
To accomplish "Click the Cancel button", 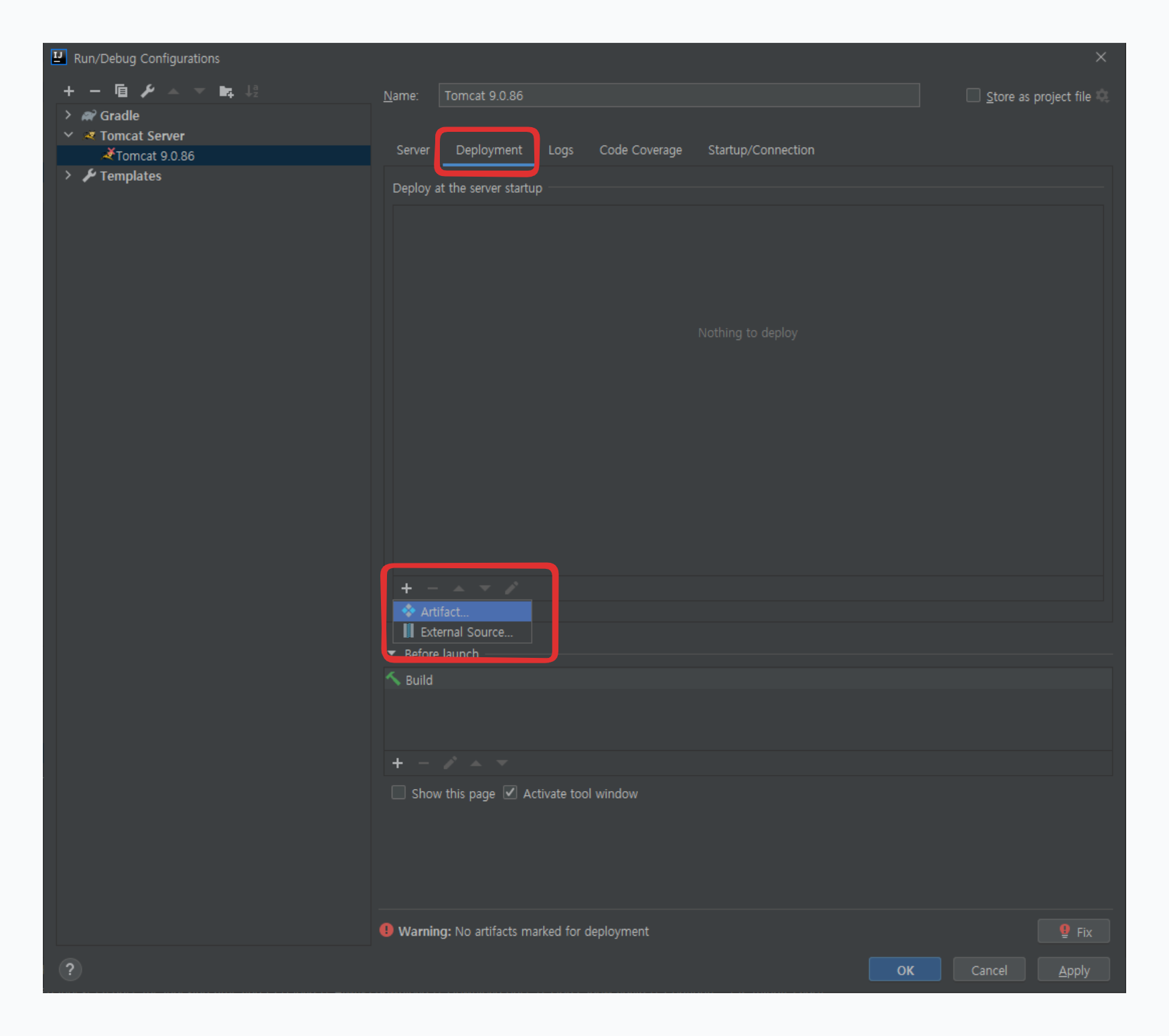I will point(989,970).
